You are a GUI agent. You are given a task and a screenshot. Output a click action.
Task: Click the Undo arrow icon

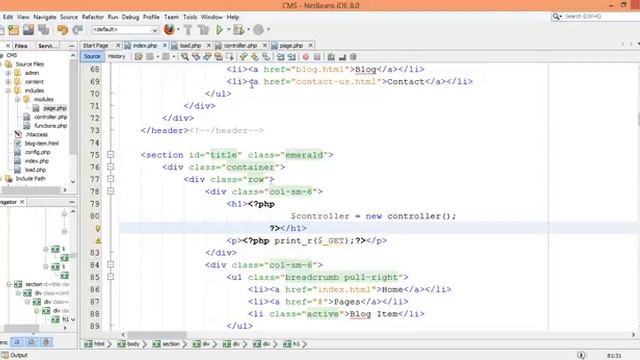[62, 29]
